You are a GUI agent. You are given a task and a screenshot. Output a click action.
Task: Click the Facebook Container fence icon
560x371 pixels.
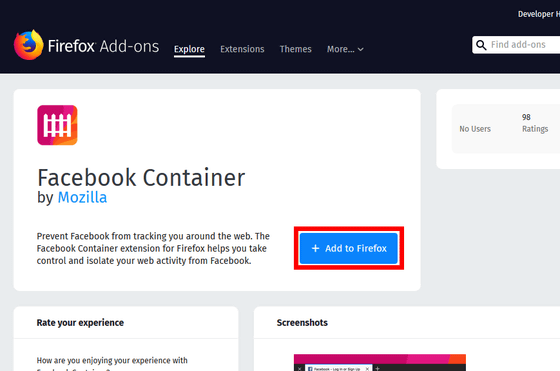coord(57,125)
